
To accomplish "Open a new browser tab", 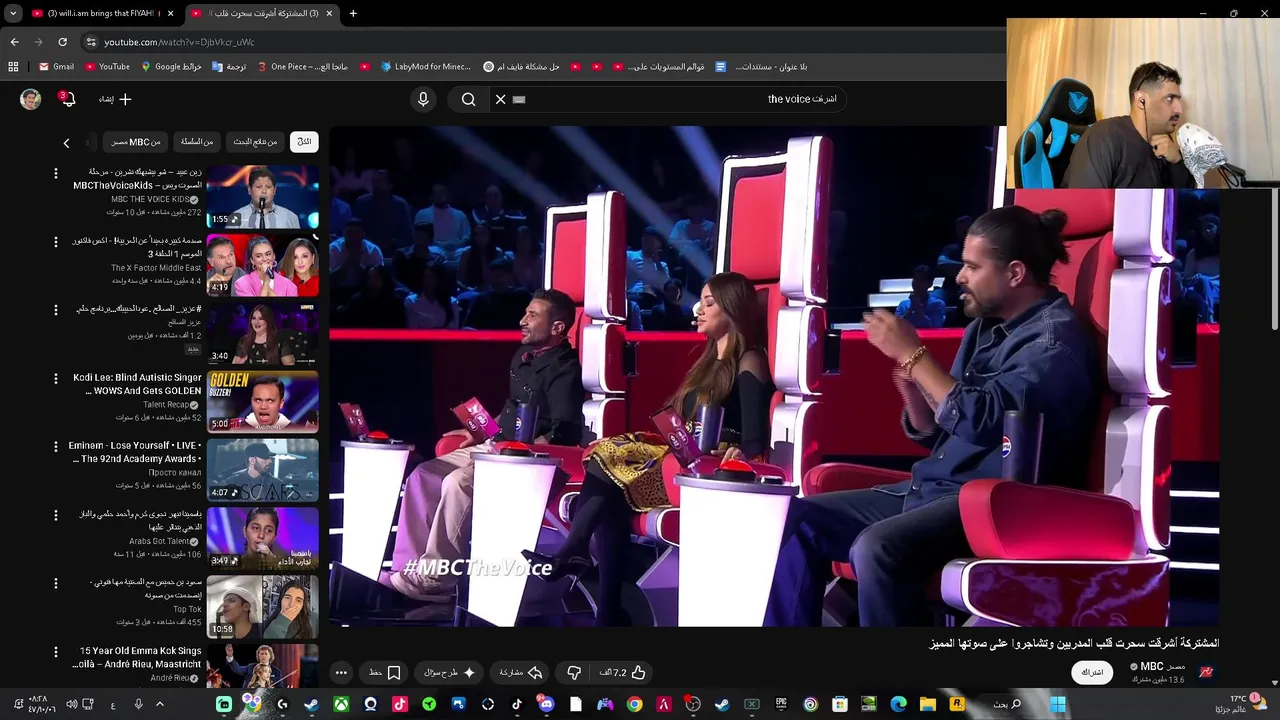I will [353, 13].
